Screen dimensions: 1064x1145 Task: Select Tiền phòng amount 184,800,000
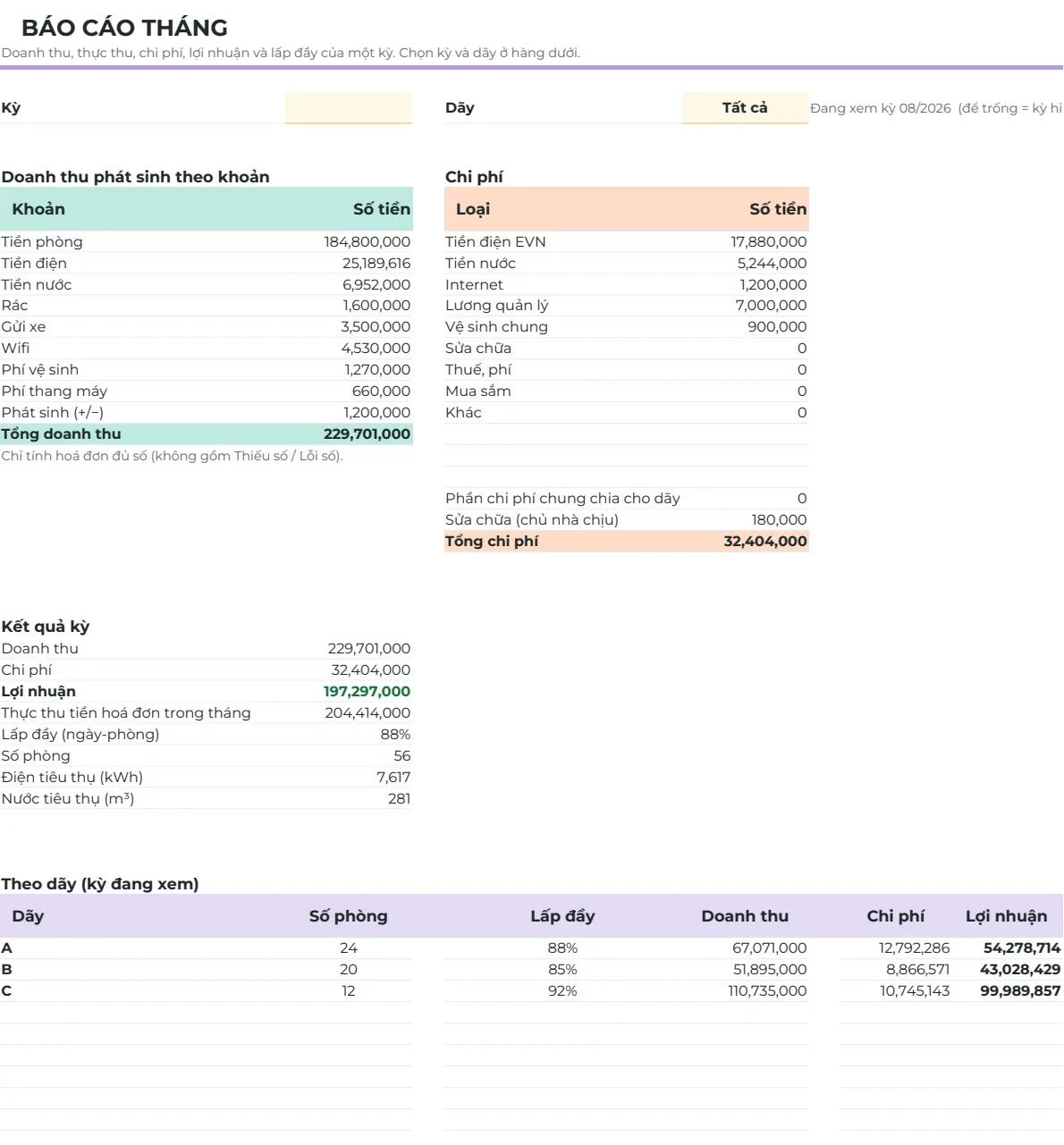367,241
